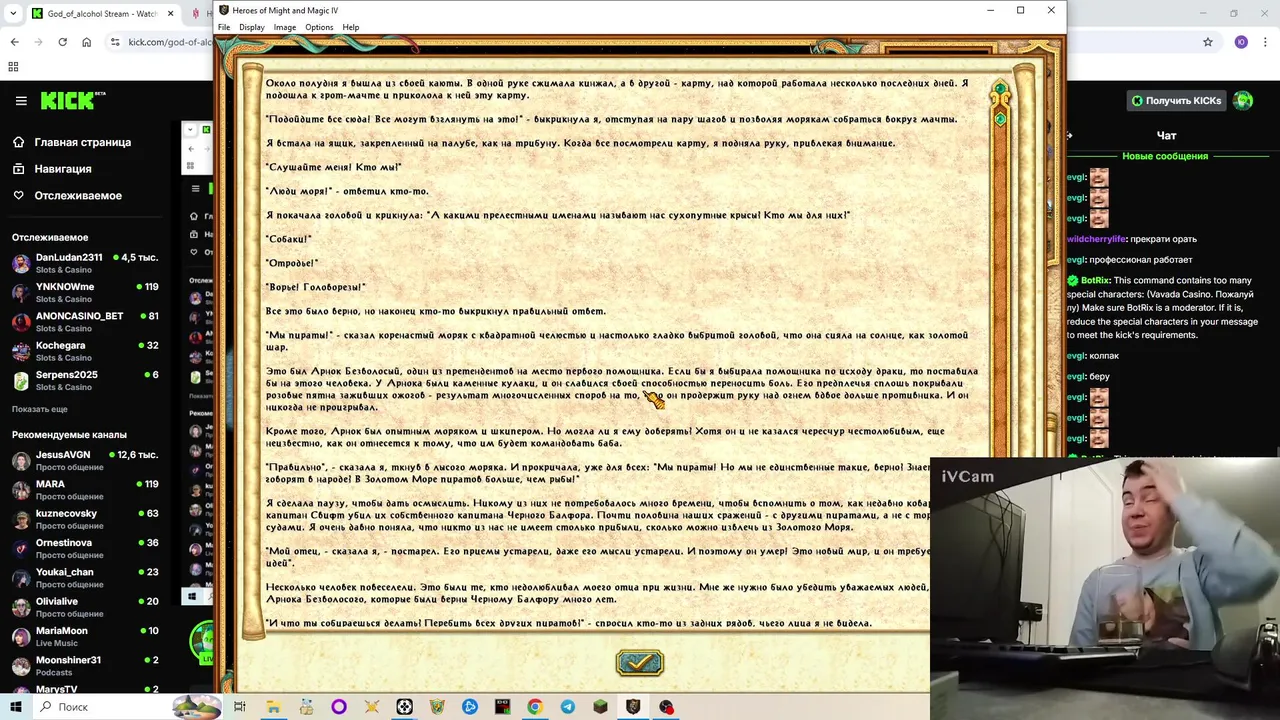Go to Kick logo home
This screenshot has width=1280, height=720.
[x=73, y=100]
